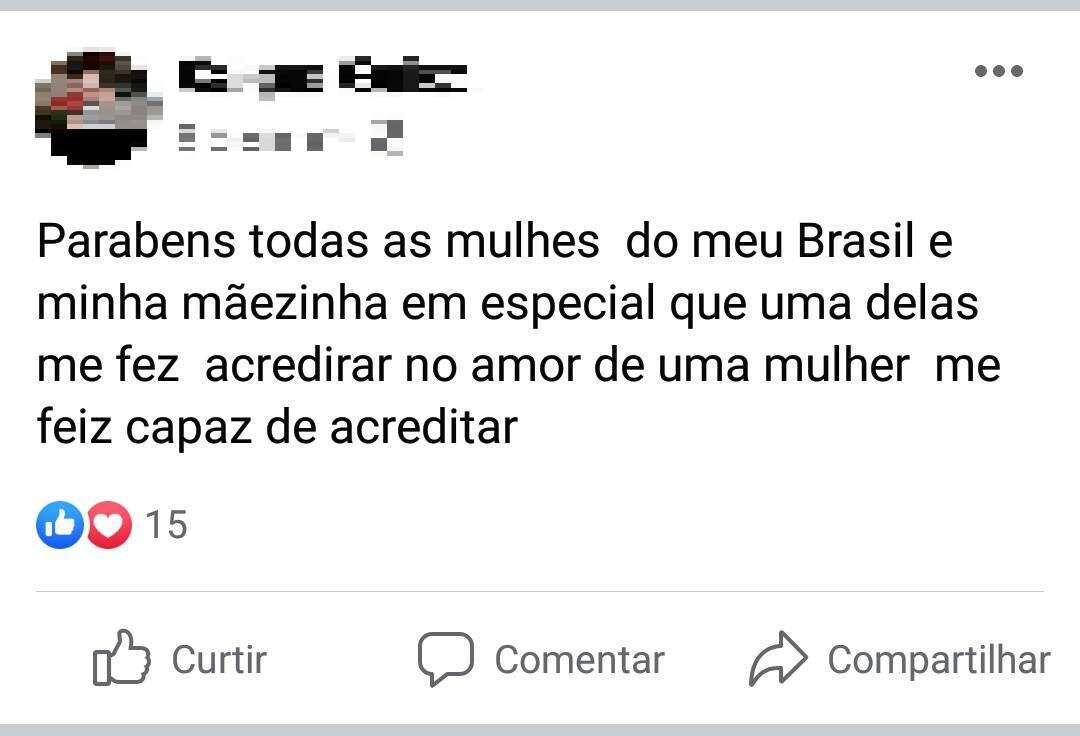Click the Curtir thumbs-up outline icon
1080x736 pixels.
coord(121,658)
